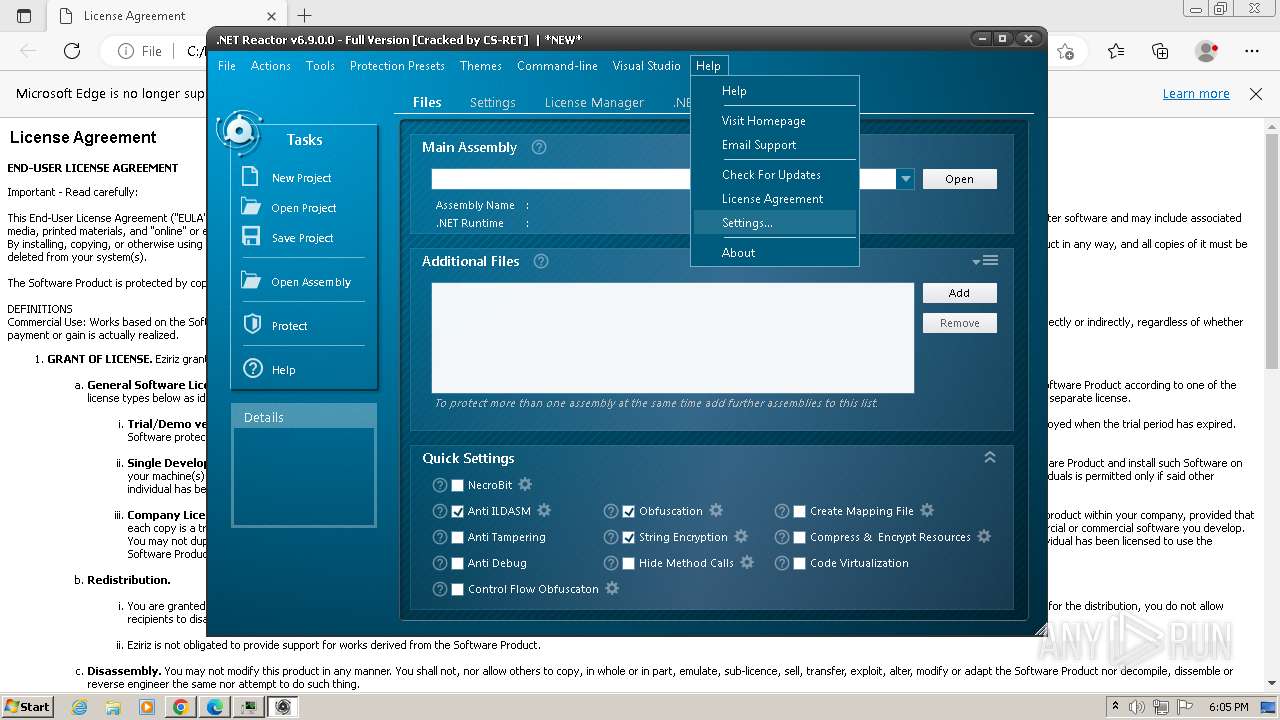The height and width of the screenshot is (720, 1280).
Task: Click the Remove button
Action: click(x=959, y=323)
